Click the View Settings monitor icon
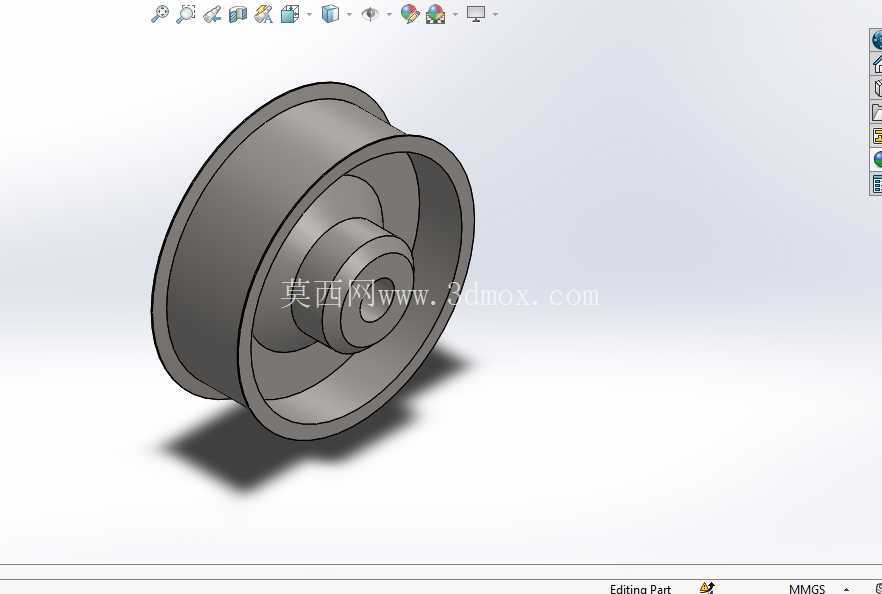882x594 pixels. [x=476, y=14]
